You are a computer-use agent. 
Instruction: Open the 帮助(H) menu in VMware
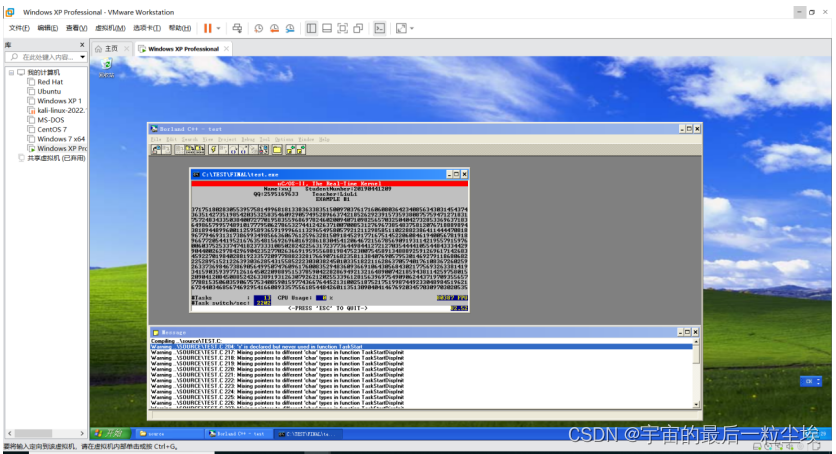180,28
